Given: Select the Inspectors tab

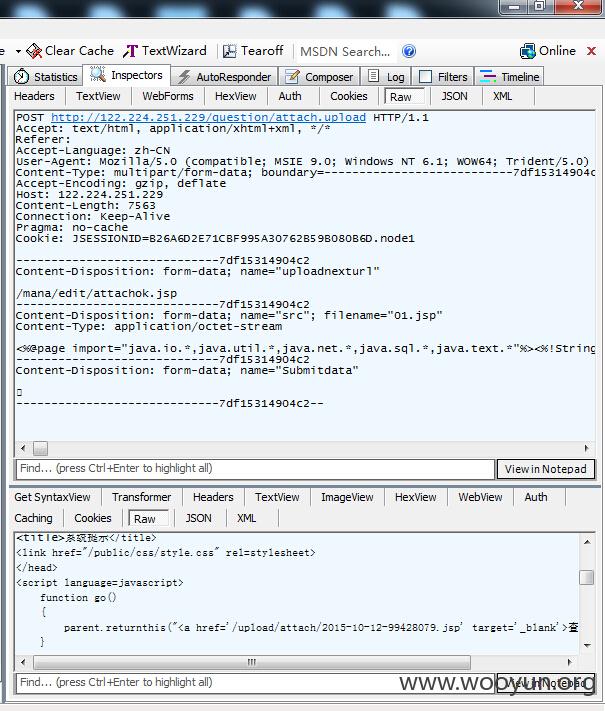Looking at the screenshot, I should pos(127,75).
